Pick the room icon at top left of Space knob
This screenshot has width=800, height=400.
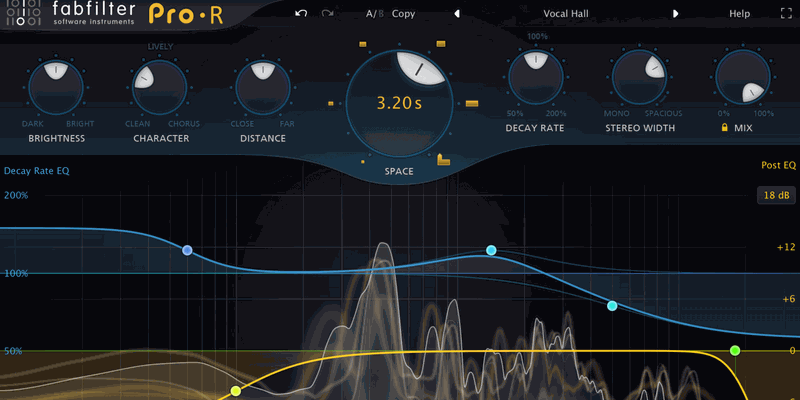point(363,43)
